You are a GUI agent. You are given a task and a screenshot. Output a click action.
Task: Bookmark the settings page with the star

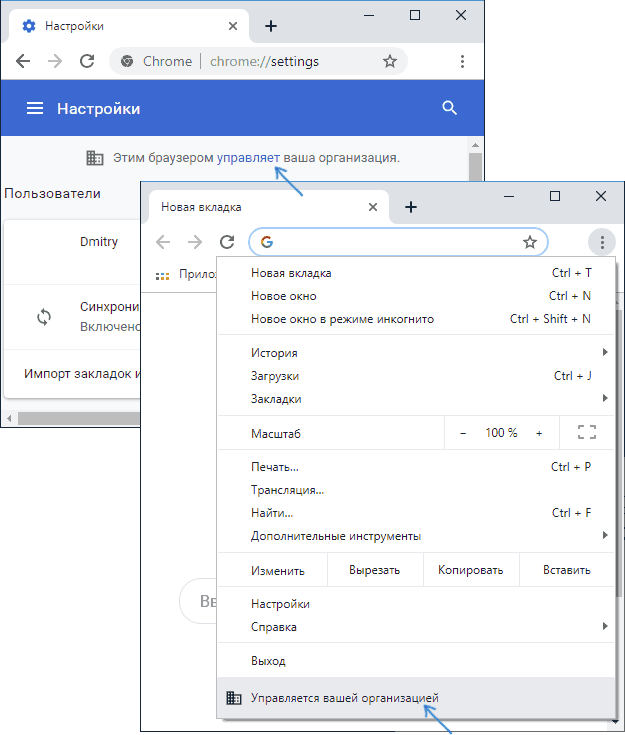[390, 61]
